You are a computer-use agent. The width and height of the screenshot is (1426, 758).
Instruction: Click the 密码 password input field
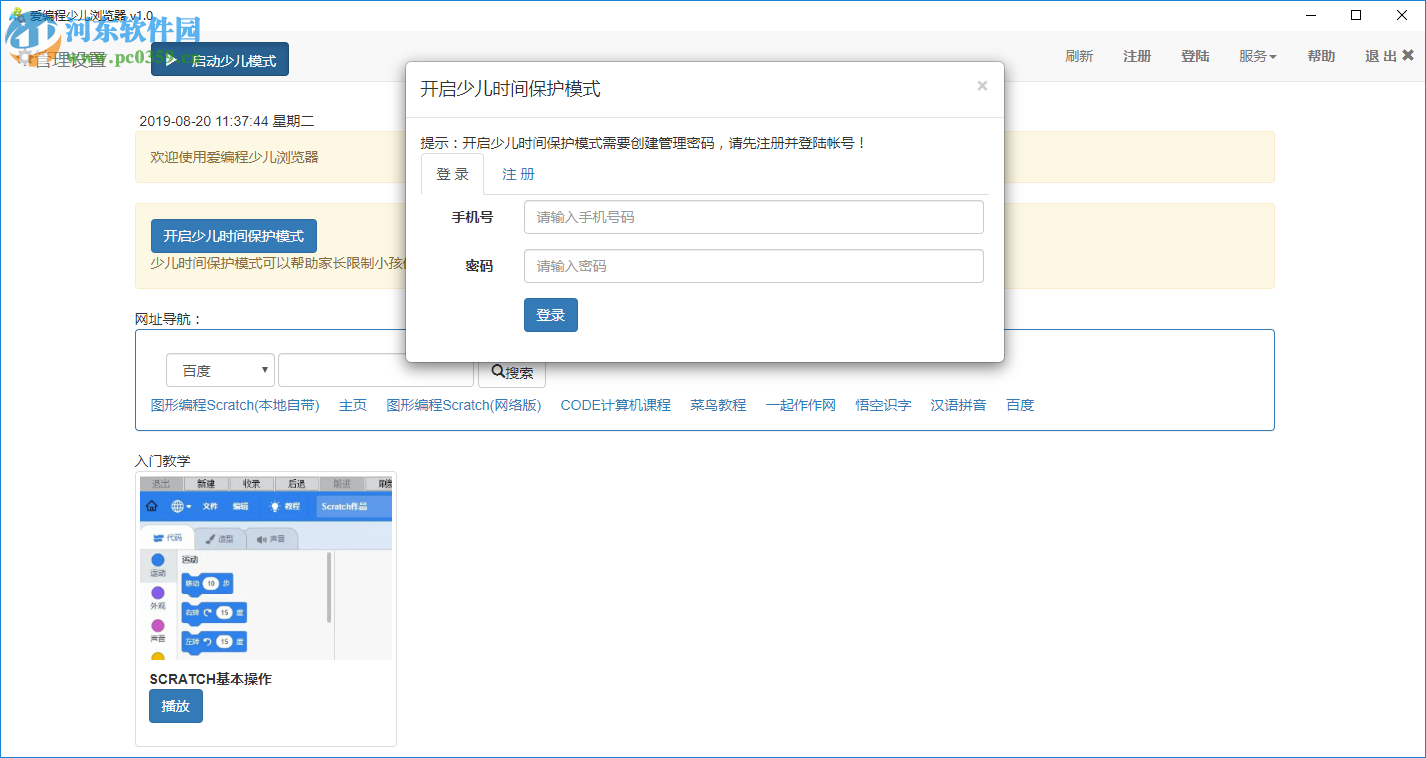point(753,266)
